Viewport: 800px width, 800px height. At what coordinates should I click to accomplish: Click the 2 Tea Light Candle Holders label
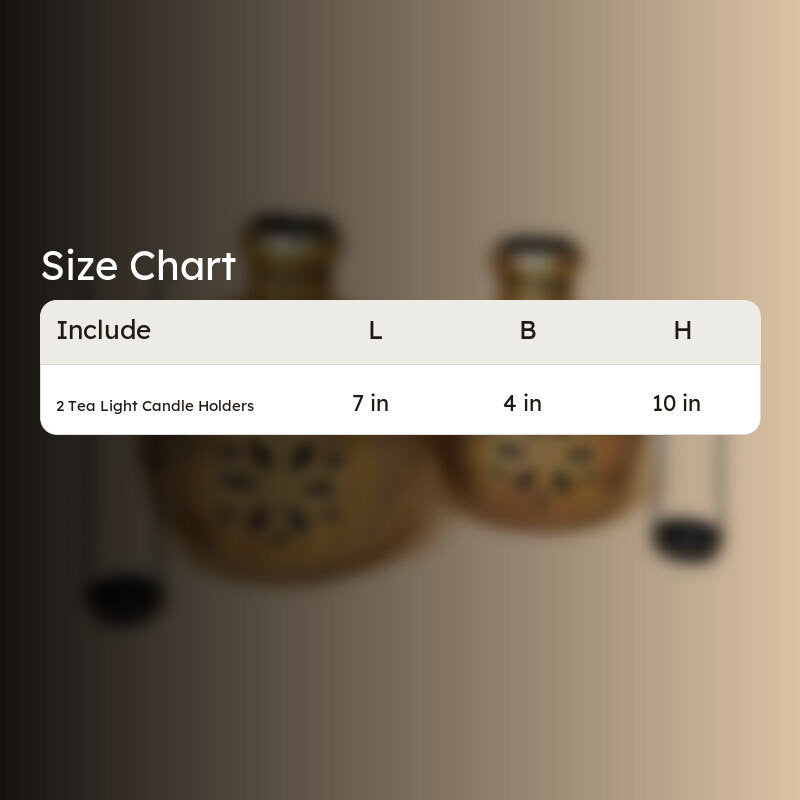155,406
